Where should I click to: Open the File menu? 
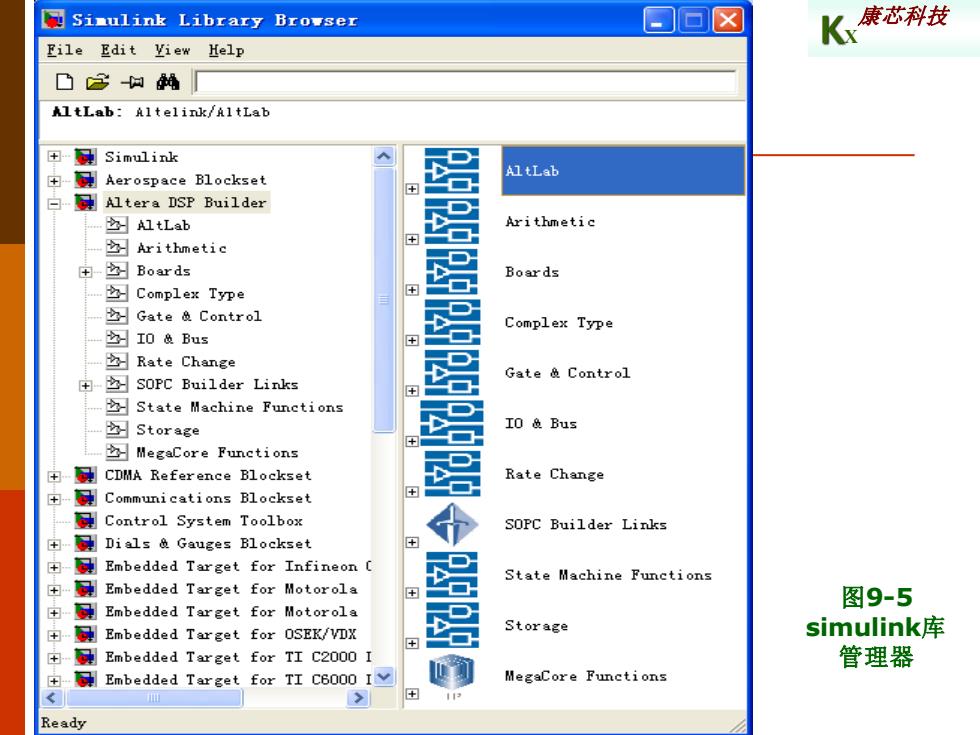point(64,50)
